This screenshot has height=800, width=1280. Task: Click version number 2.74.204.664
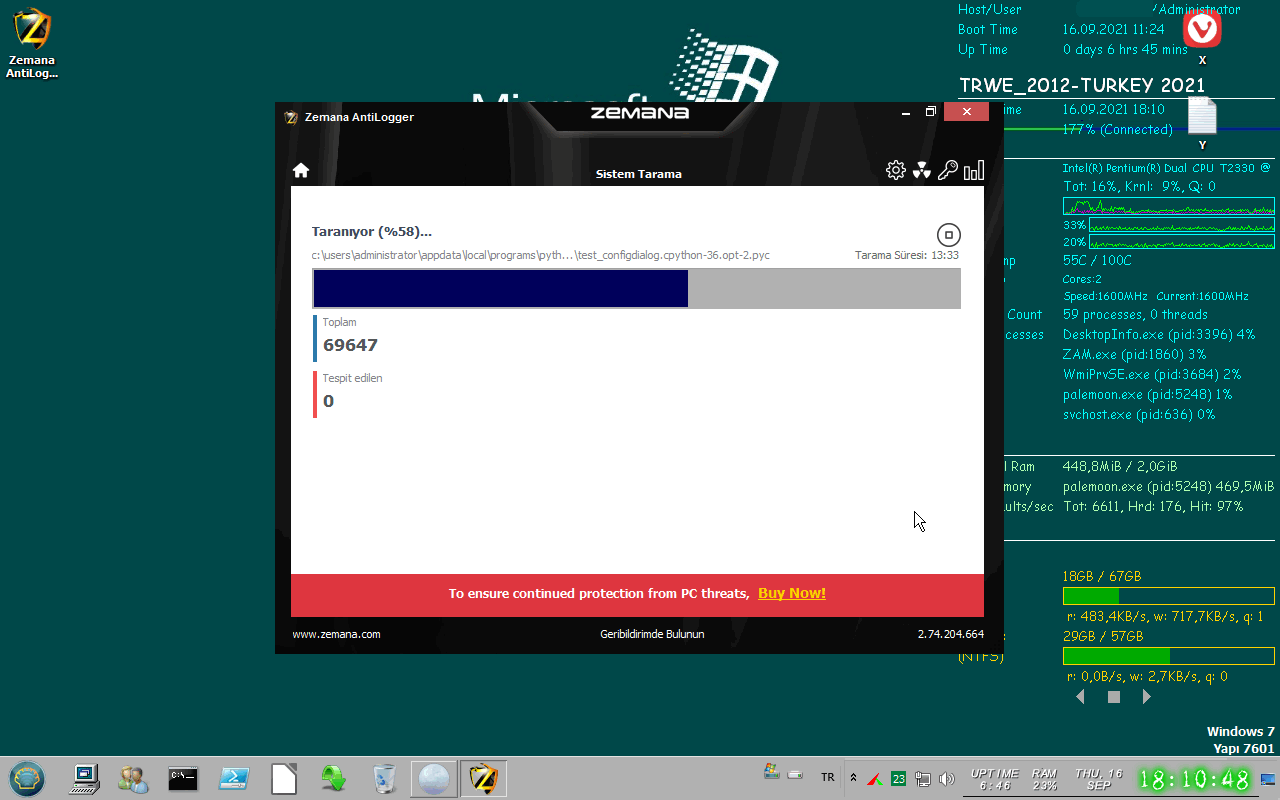click(x=951, y=634)
